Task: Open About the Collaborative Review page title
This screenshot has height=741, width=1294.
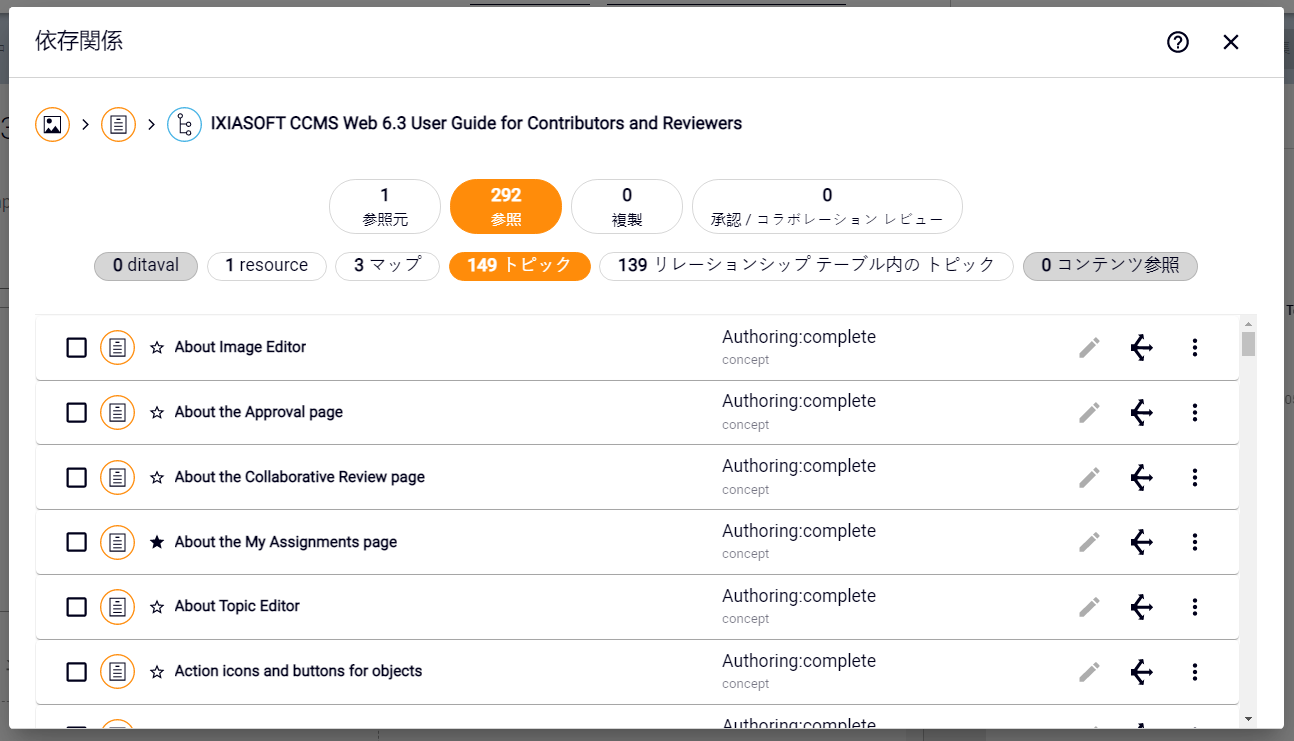Action: coord(300,477)
